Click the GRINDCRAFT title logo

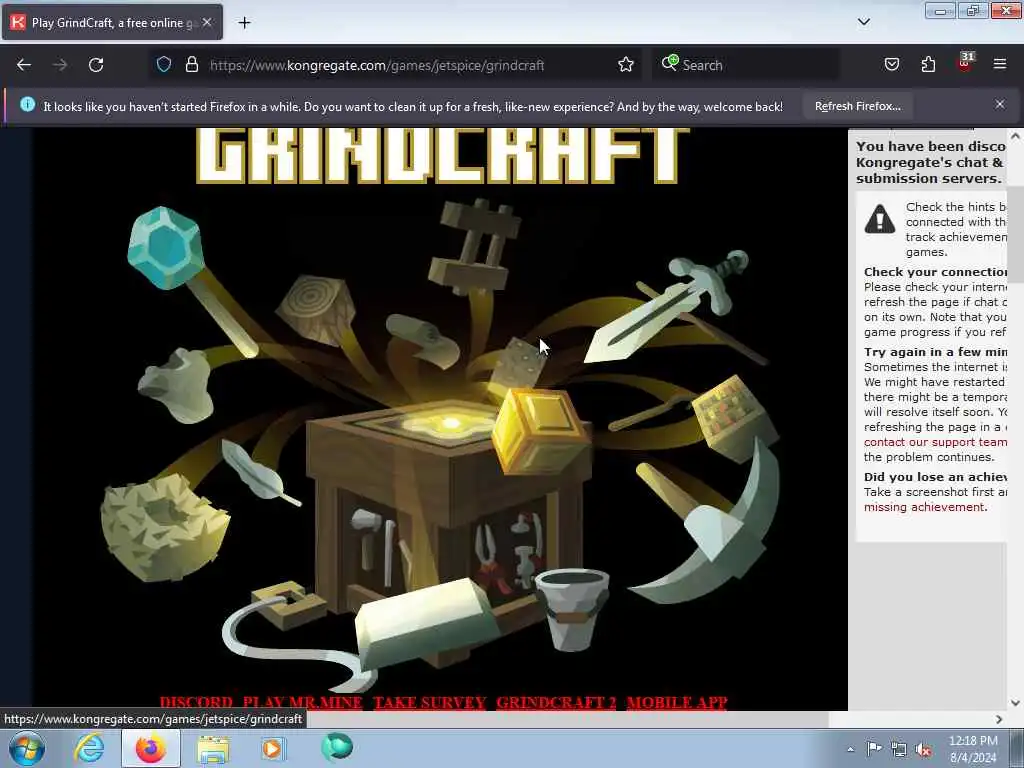(443, 155)
